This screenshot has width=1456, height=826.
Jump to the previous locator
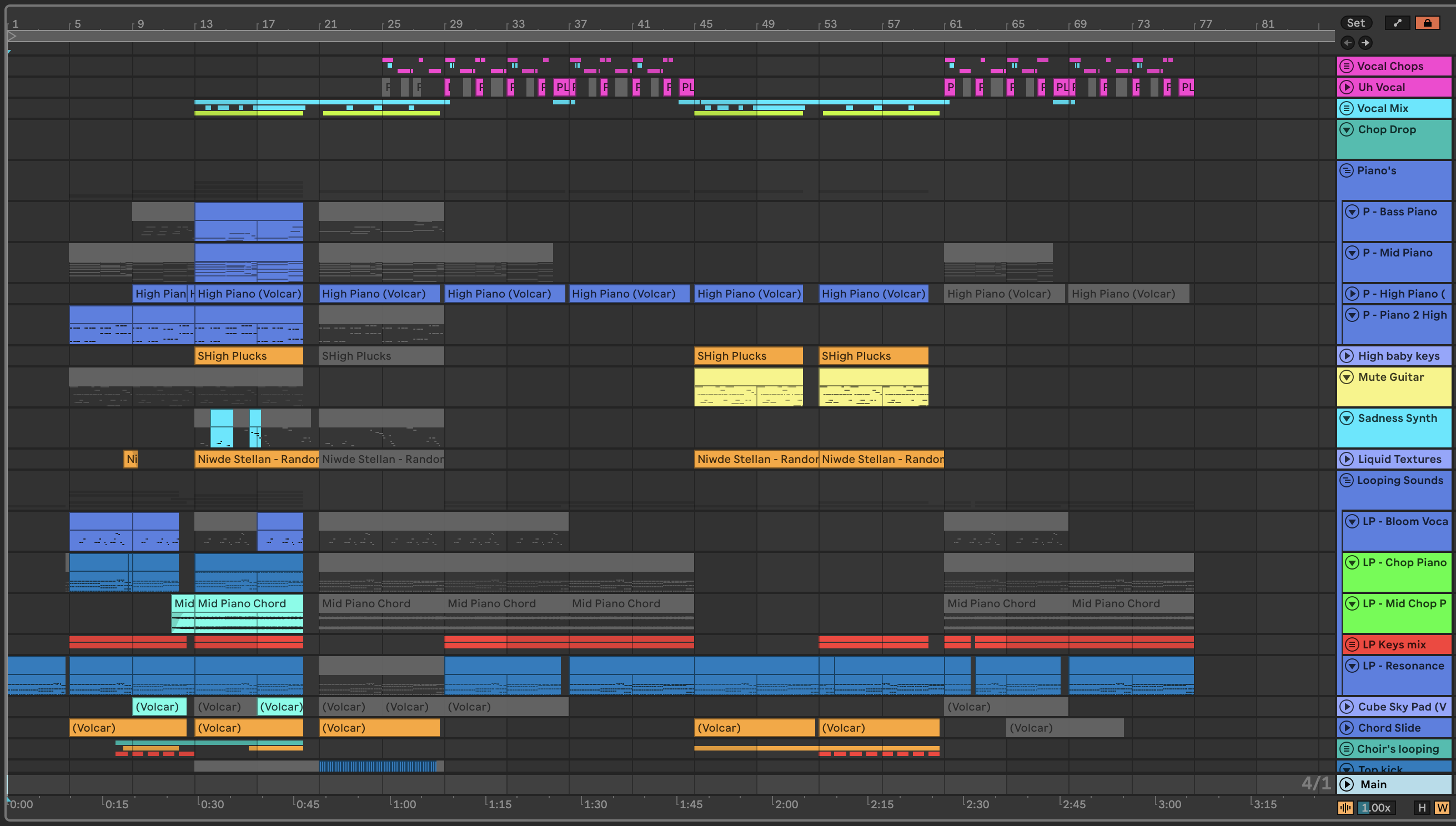point(1348,43)
